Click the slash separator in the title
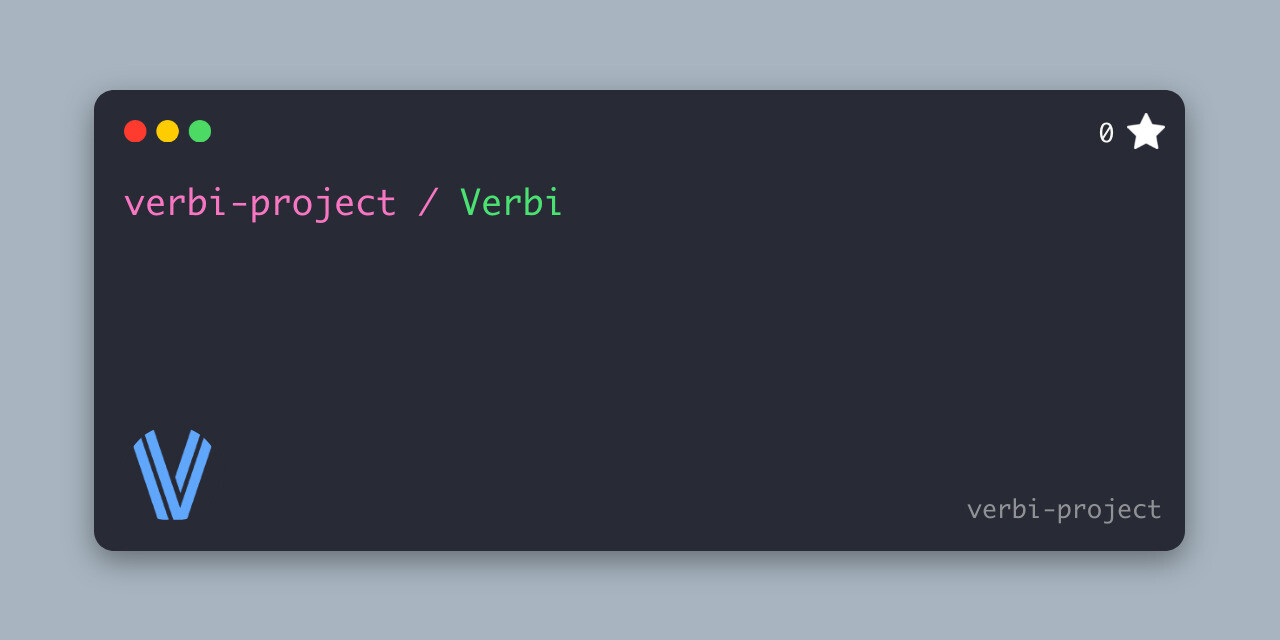 [428, 204]
